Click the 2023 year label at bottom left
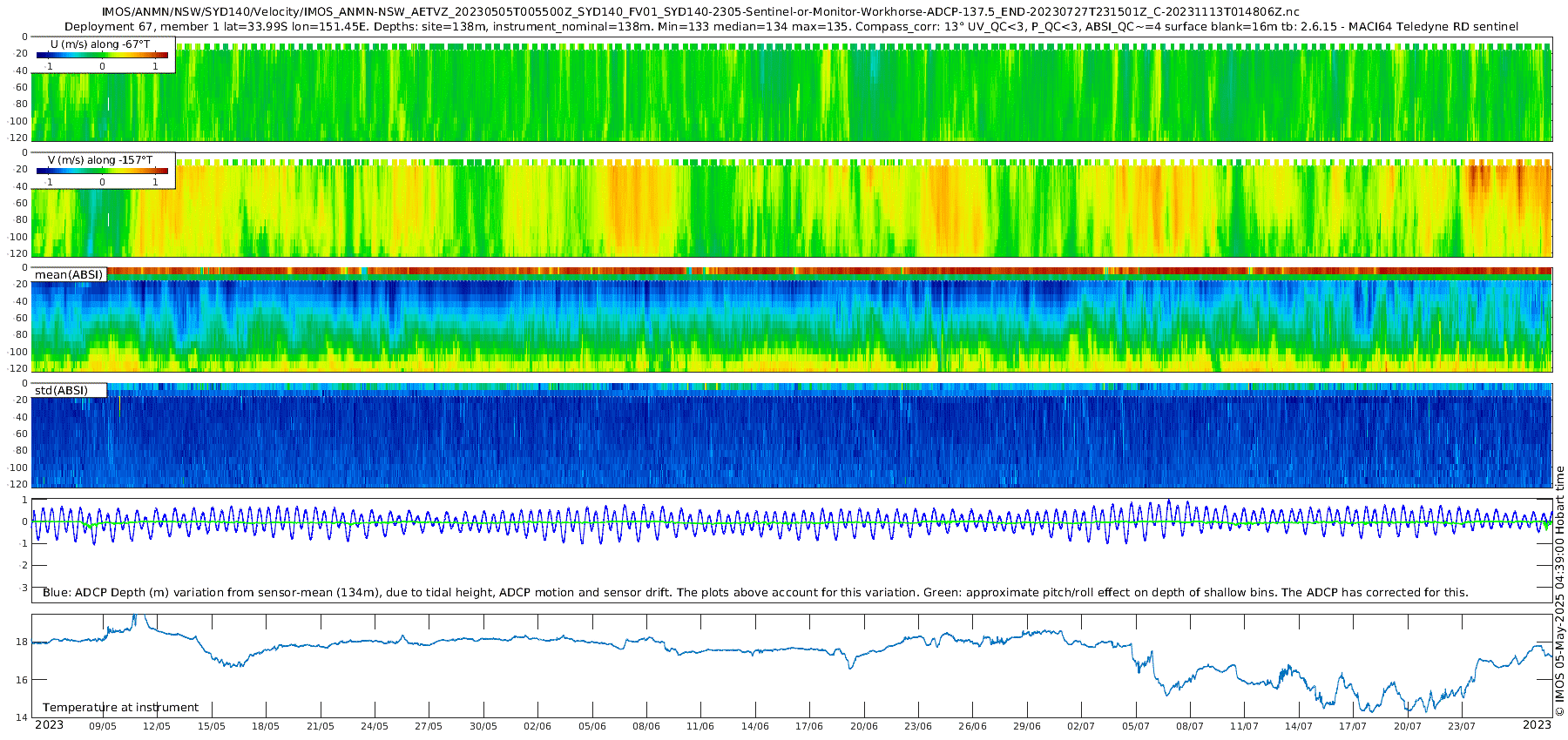 point(49,725)
